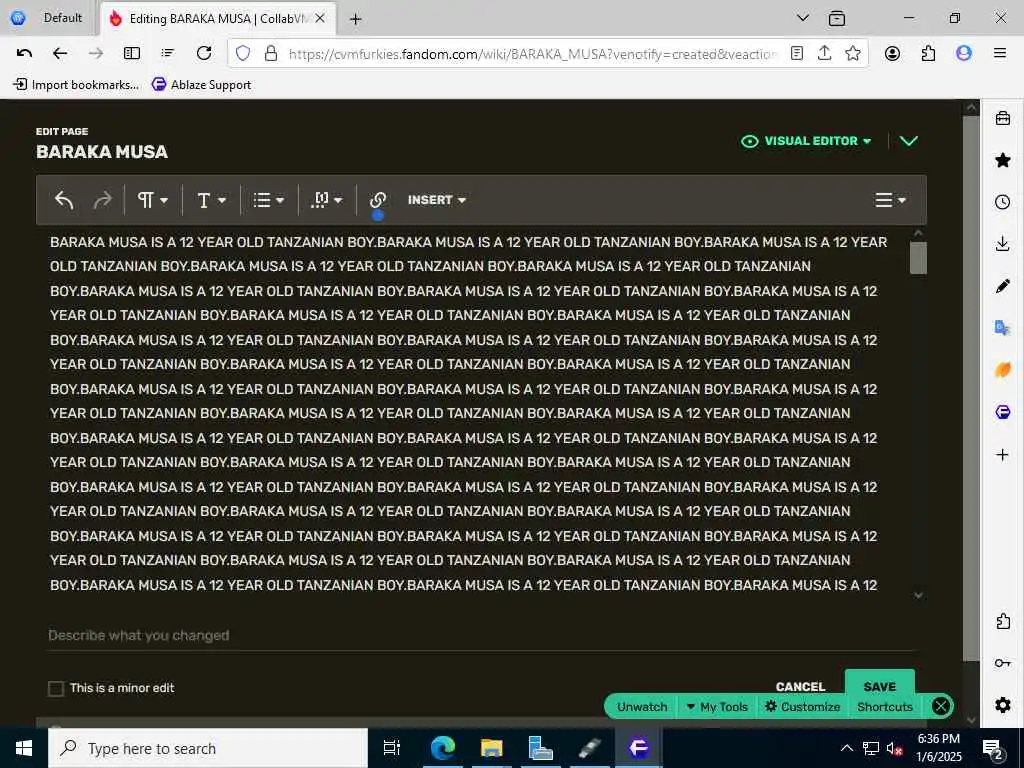Open sidebar orange leaf icon

(x=1002, y=370)
